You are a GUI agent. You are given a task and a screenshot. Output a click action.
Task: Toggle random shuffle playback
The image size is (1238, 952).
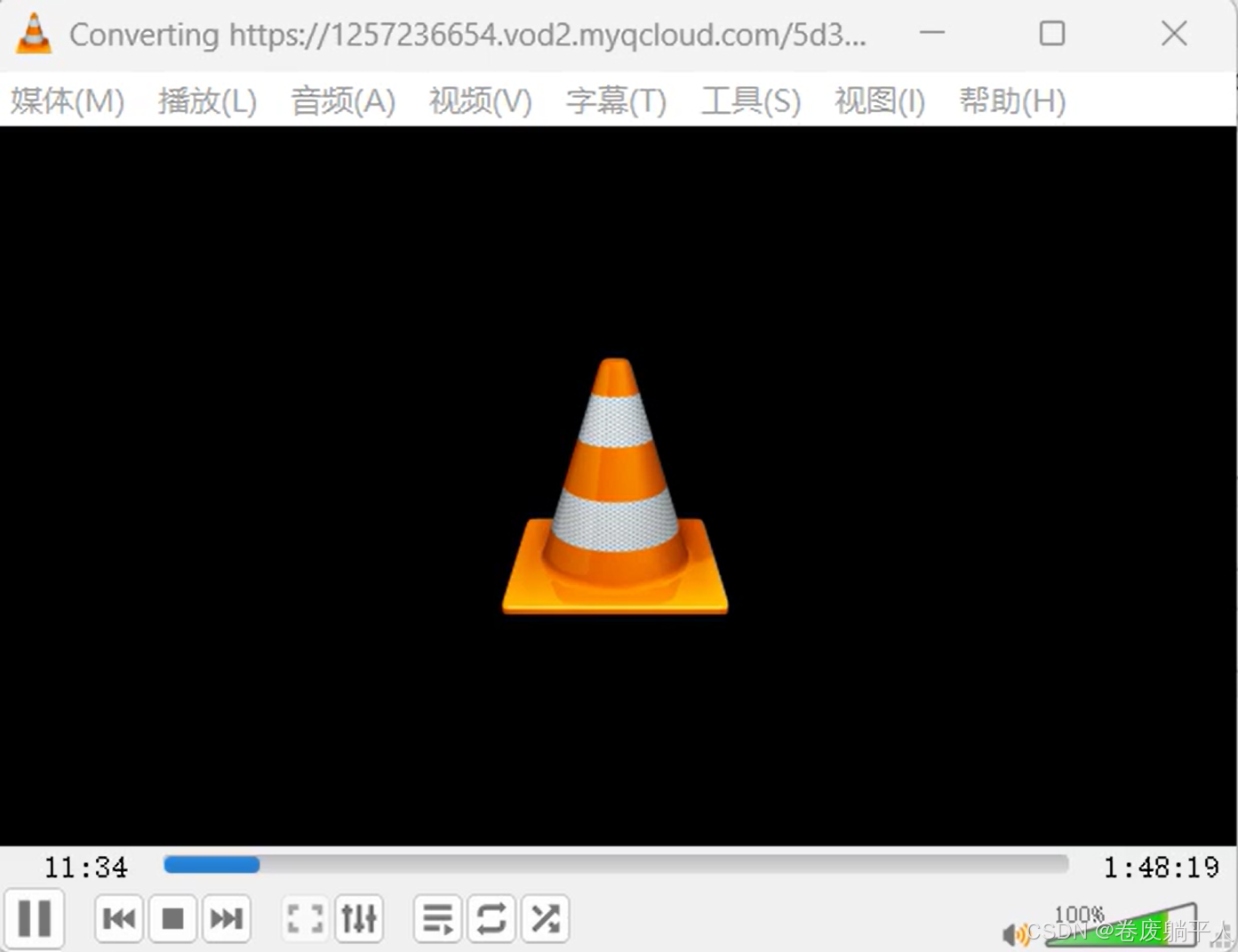545,918
